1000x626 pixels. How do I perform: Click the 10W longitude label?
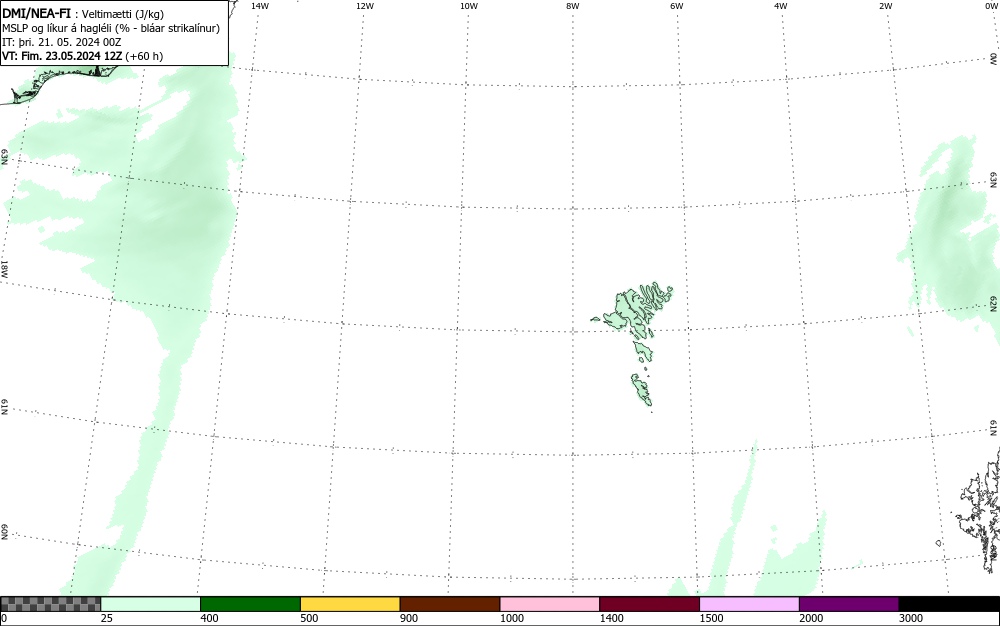(469, 6)
